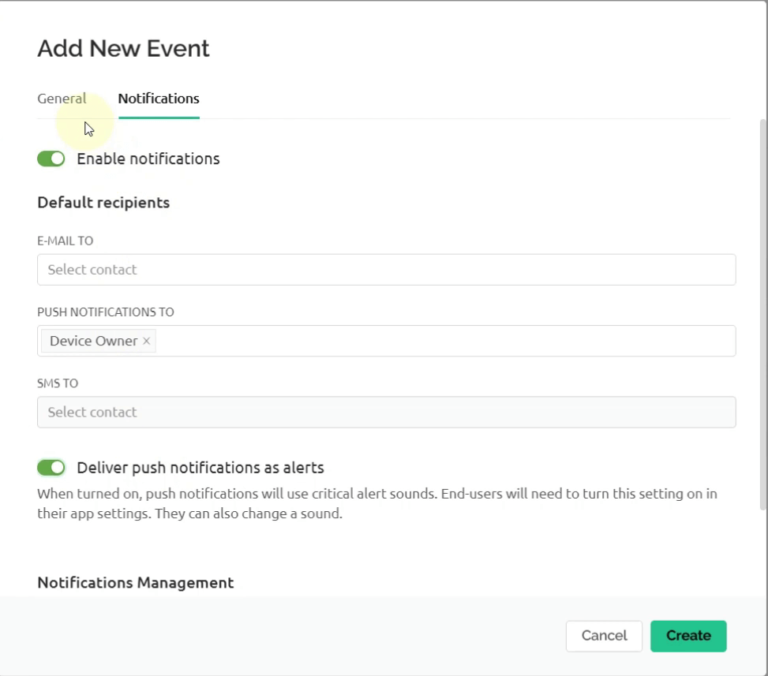This screenshot has width=768, height=676.
Task: Click the E-MAIL TO field label
Action: 65,241
